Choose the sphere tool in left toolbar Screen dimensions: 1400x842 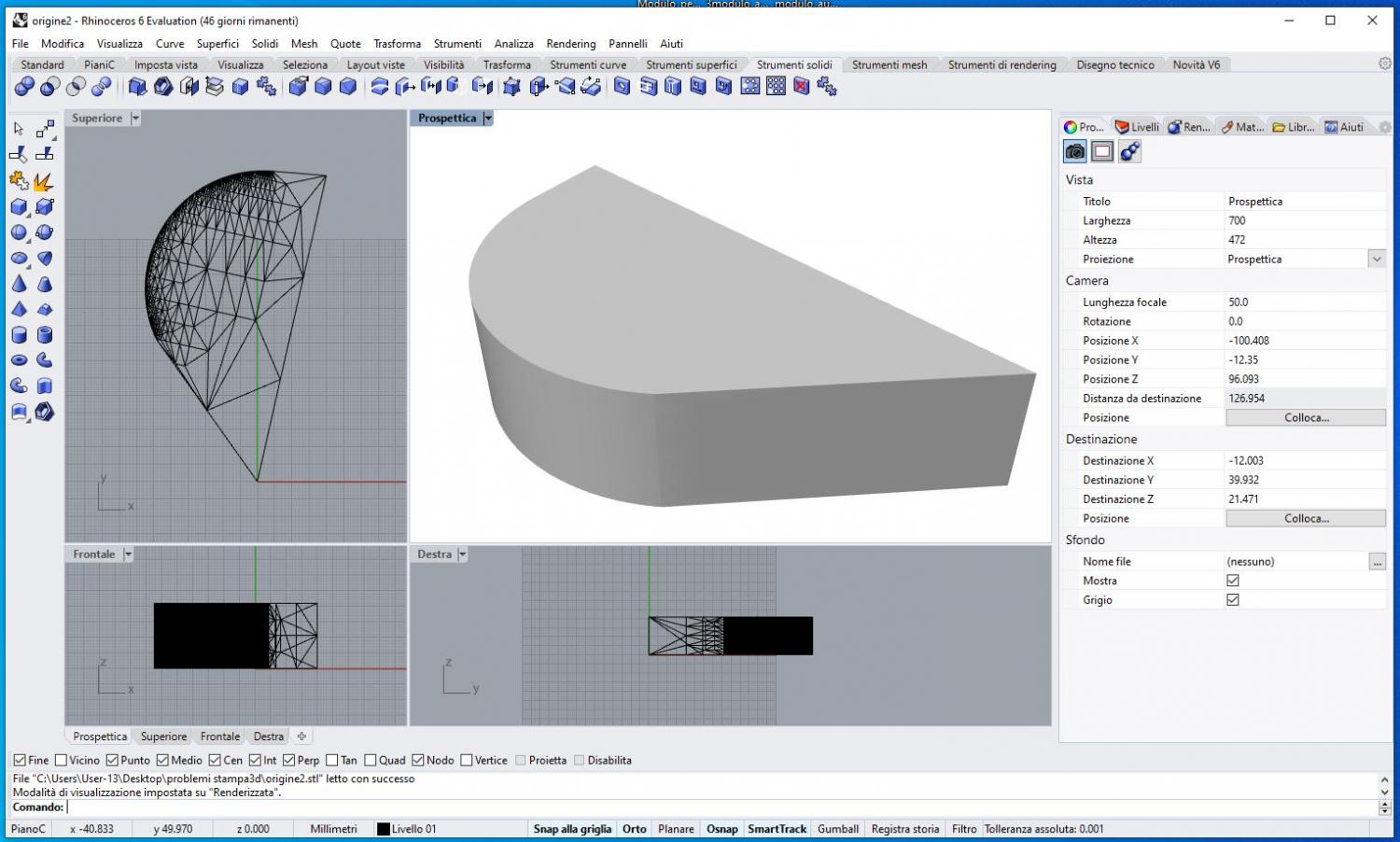(x=19, y=232)
